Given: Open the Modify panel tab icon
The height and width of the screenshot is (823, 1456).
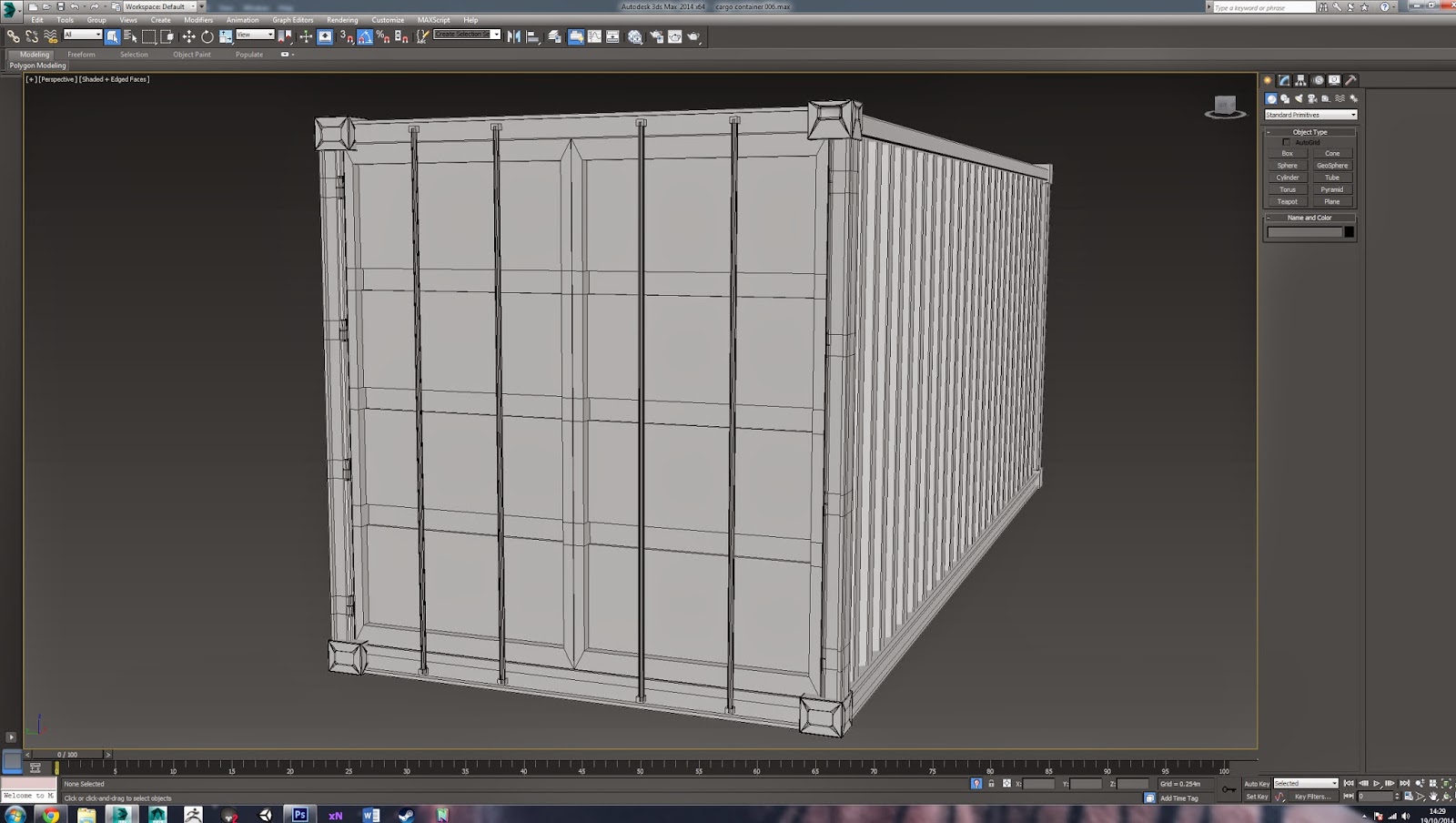Looking at the screenshot, I should tap(1284, 80).
